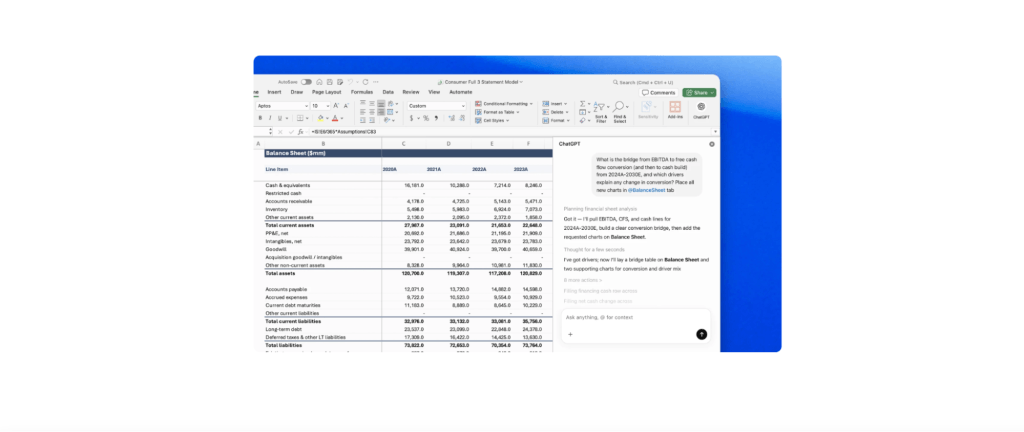This screenshot has height=432, width=1024.
Task: Select column D header
Action: tap(448, 144)
